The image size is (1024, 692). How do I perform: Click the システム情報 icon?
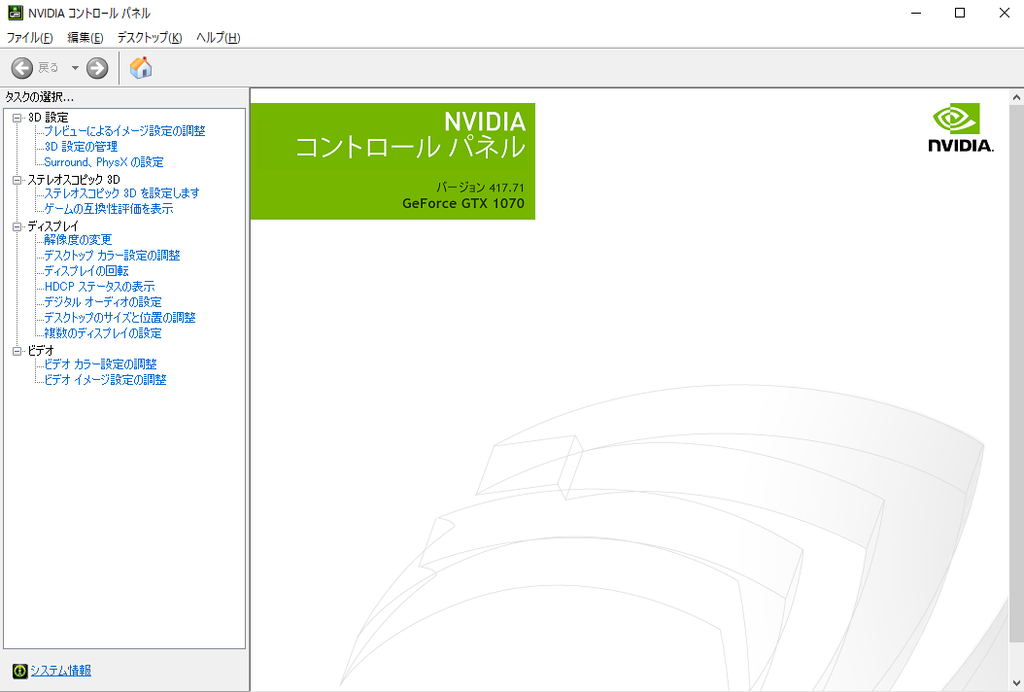(x=20, y=670)
